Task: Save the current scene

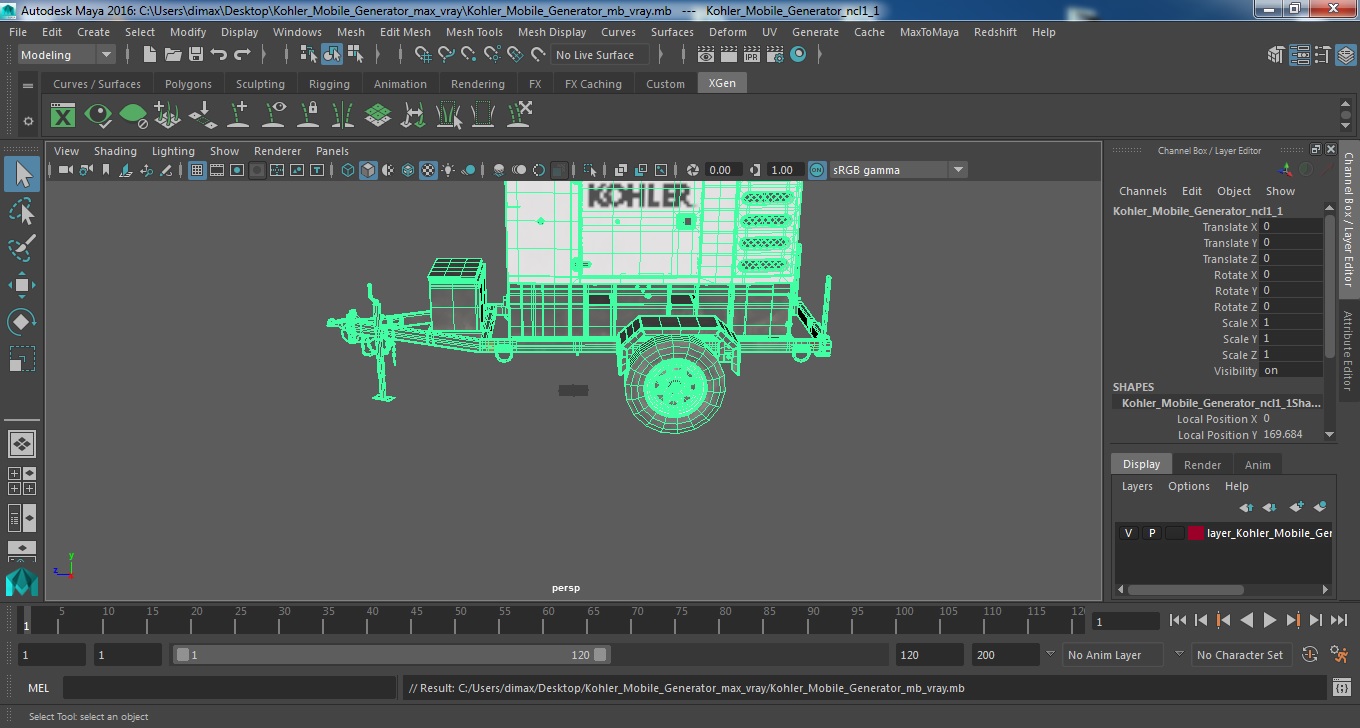Action: pos(196,55)
